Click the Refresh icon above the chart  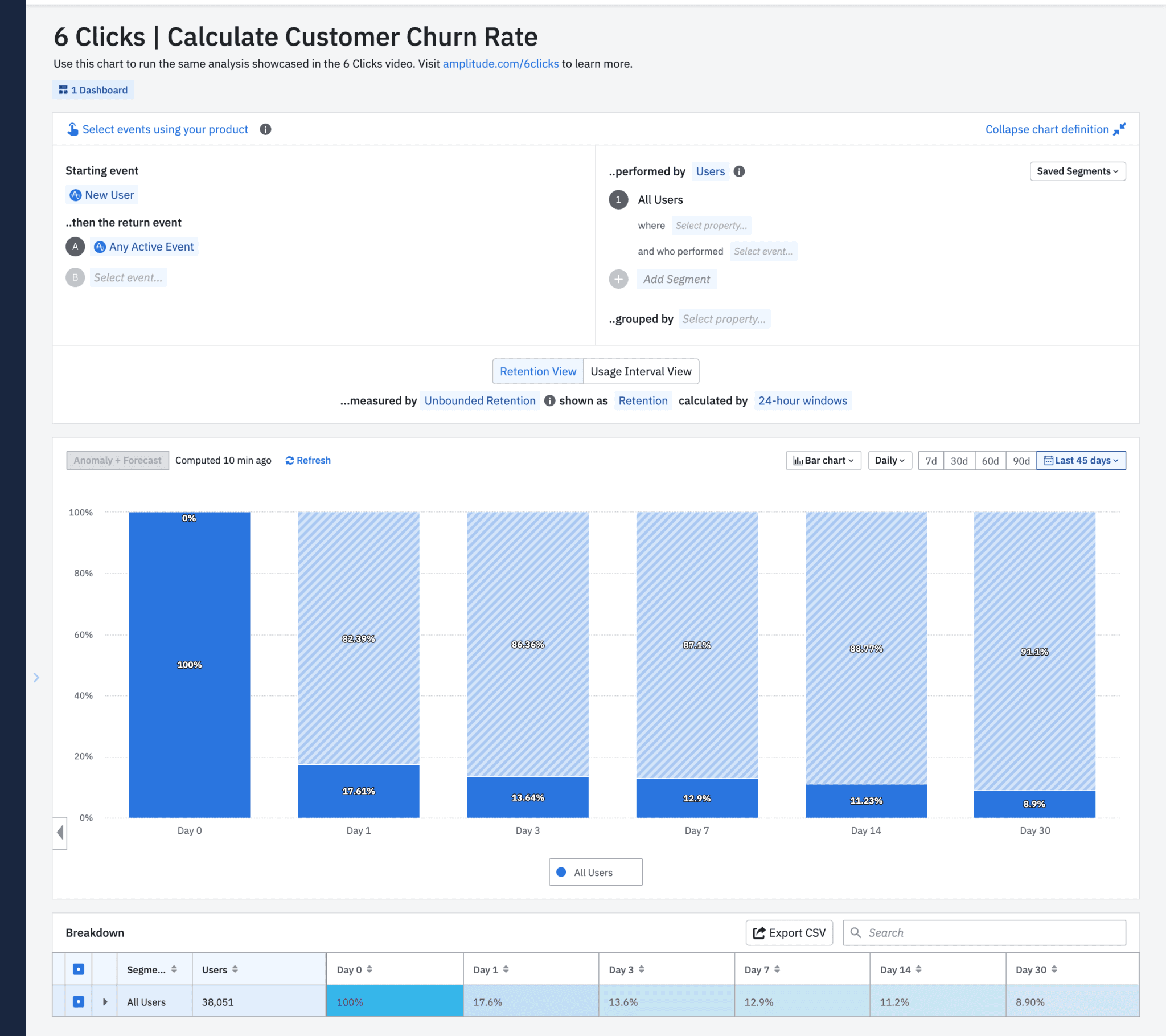290,460
